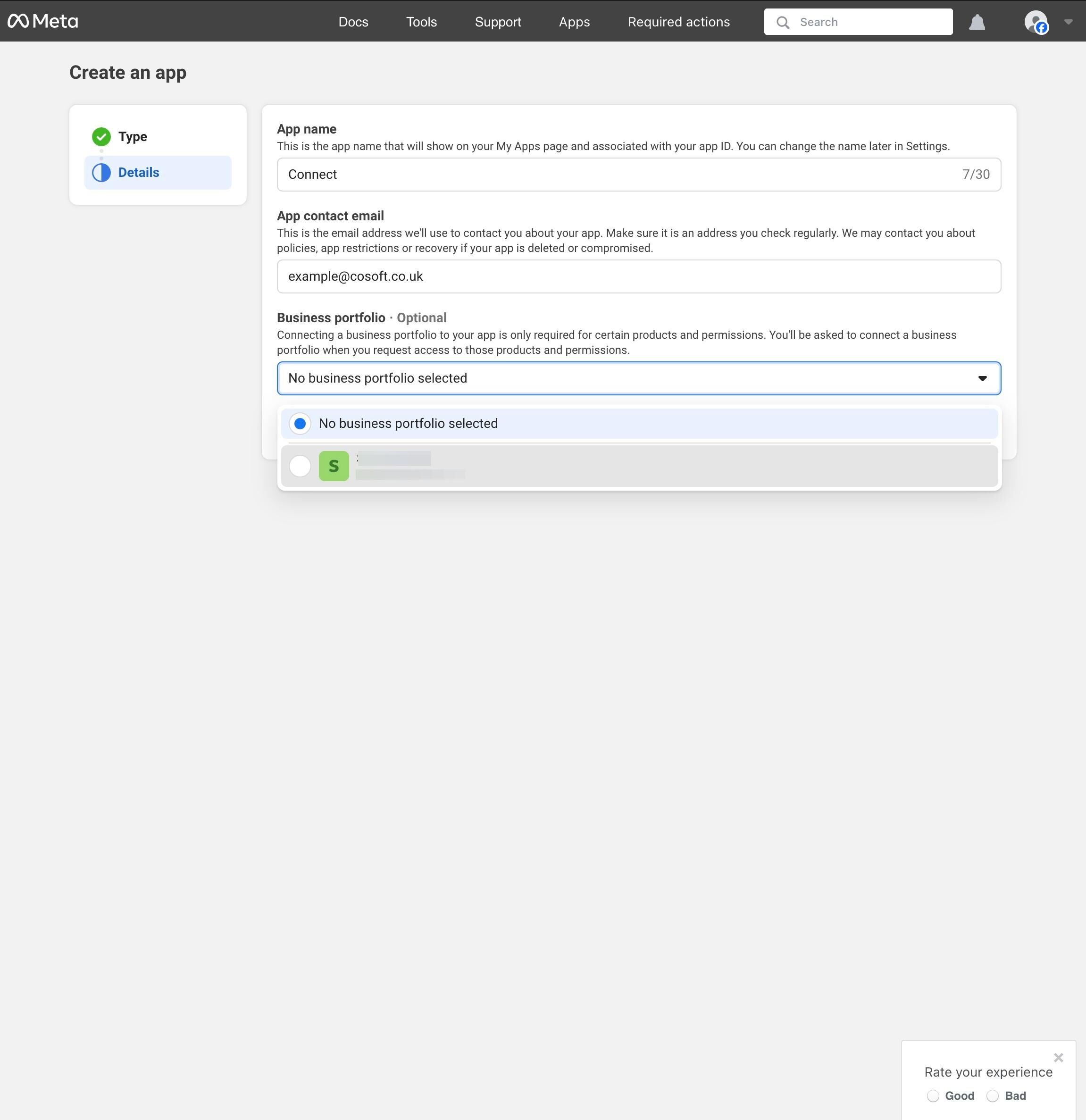Open the Tools menu
This screenshot has height=1120, width=1086.
pyautogui.click(x=421, y=22)
